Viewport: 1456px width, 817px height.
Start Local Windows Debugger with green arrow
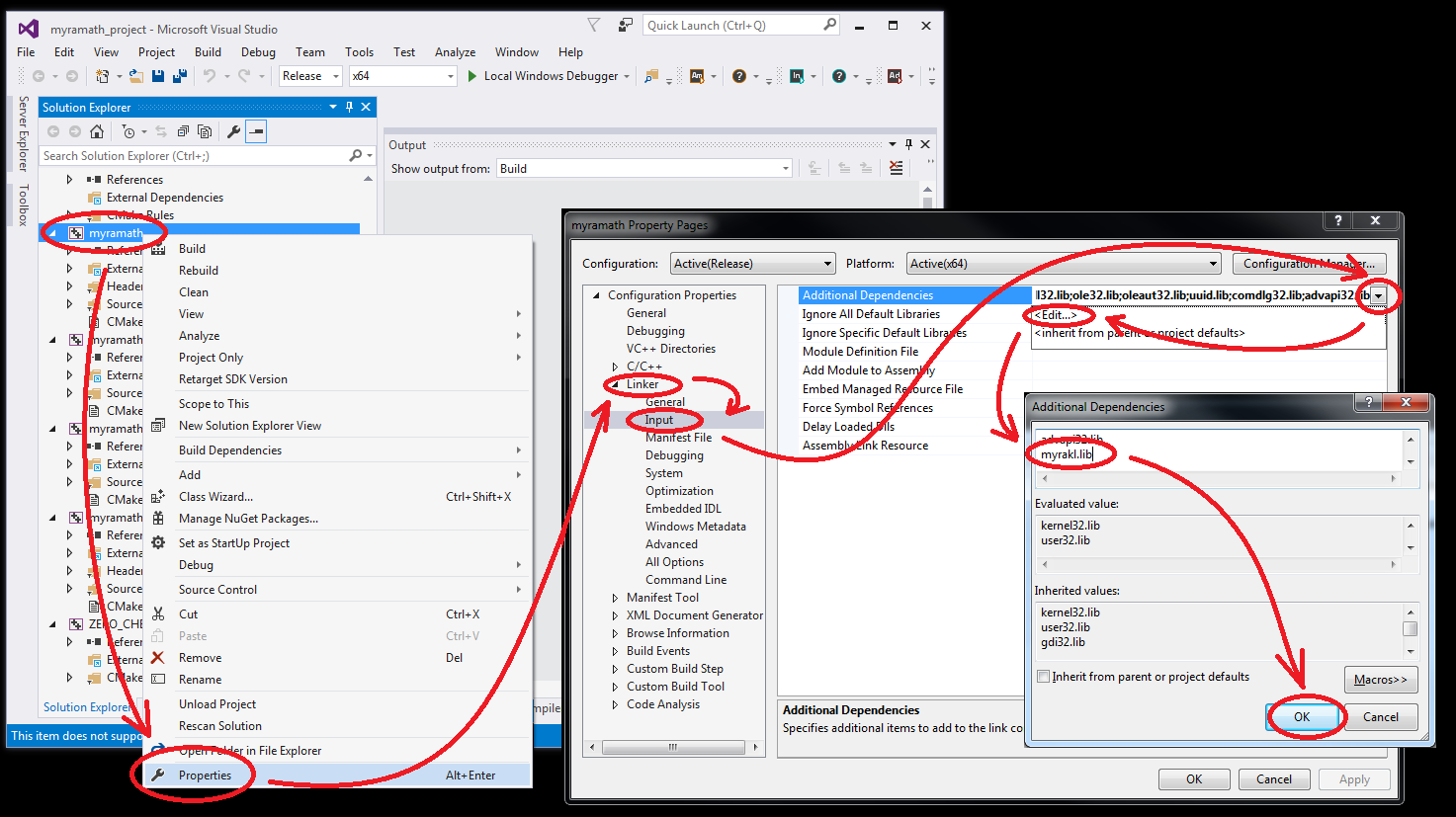[472, 76]
